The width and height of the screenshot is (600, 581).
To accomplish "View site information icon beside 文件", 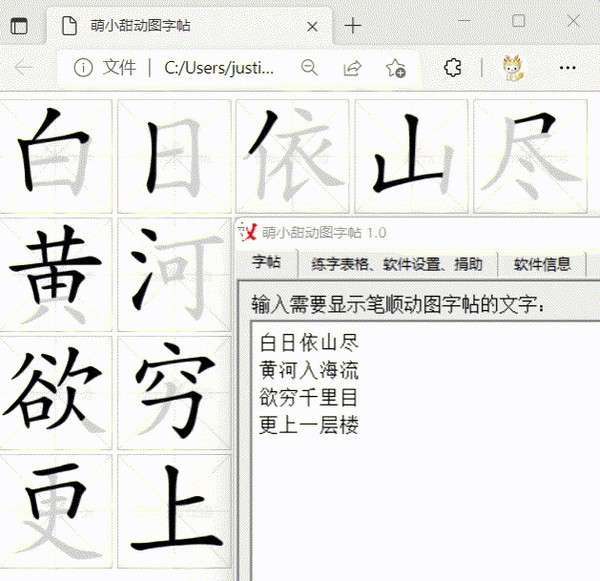I will point(83,68).
